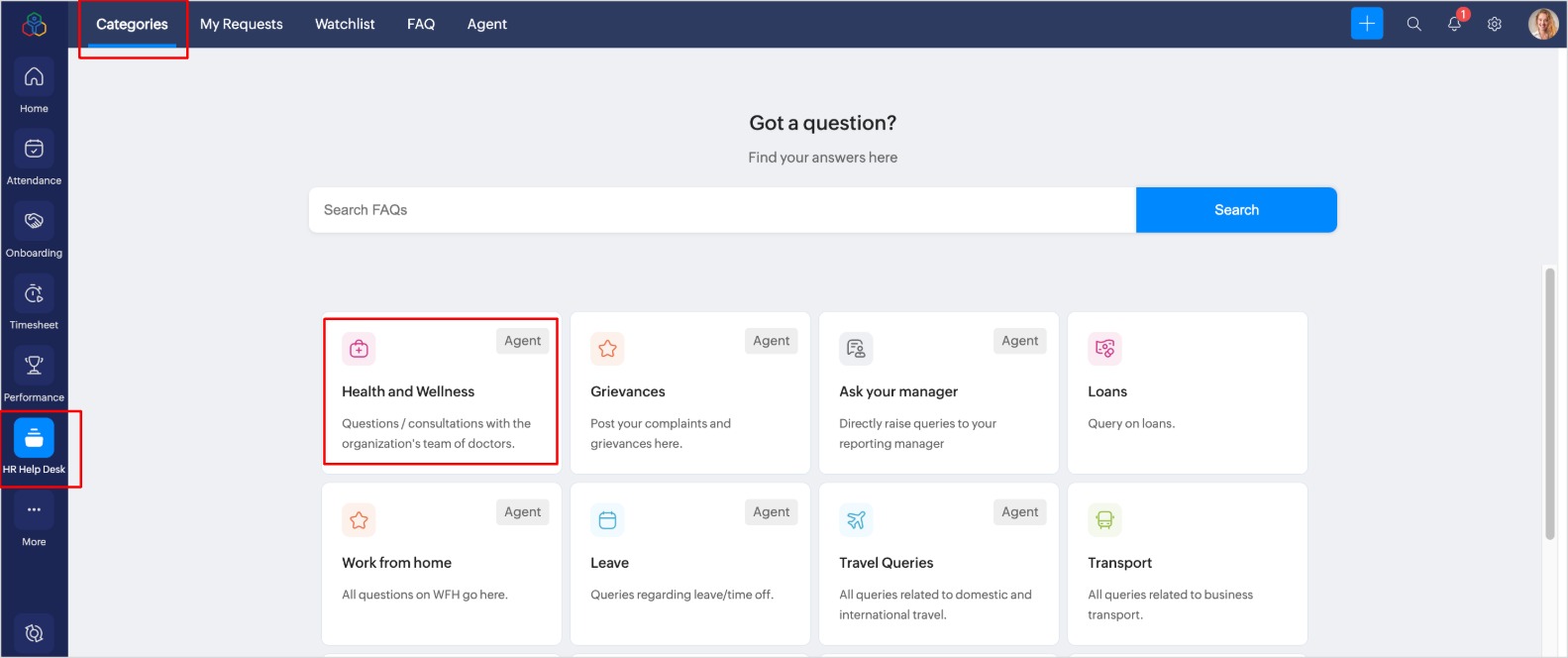Open the Onboarding module icon

34,222
